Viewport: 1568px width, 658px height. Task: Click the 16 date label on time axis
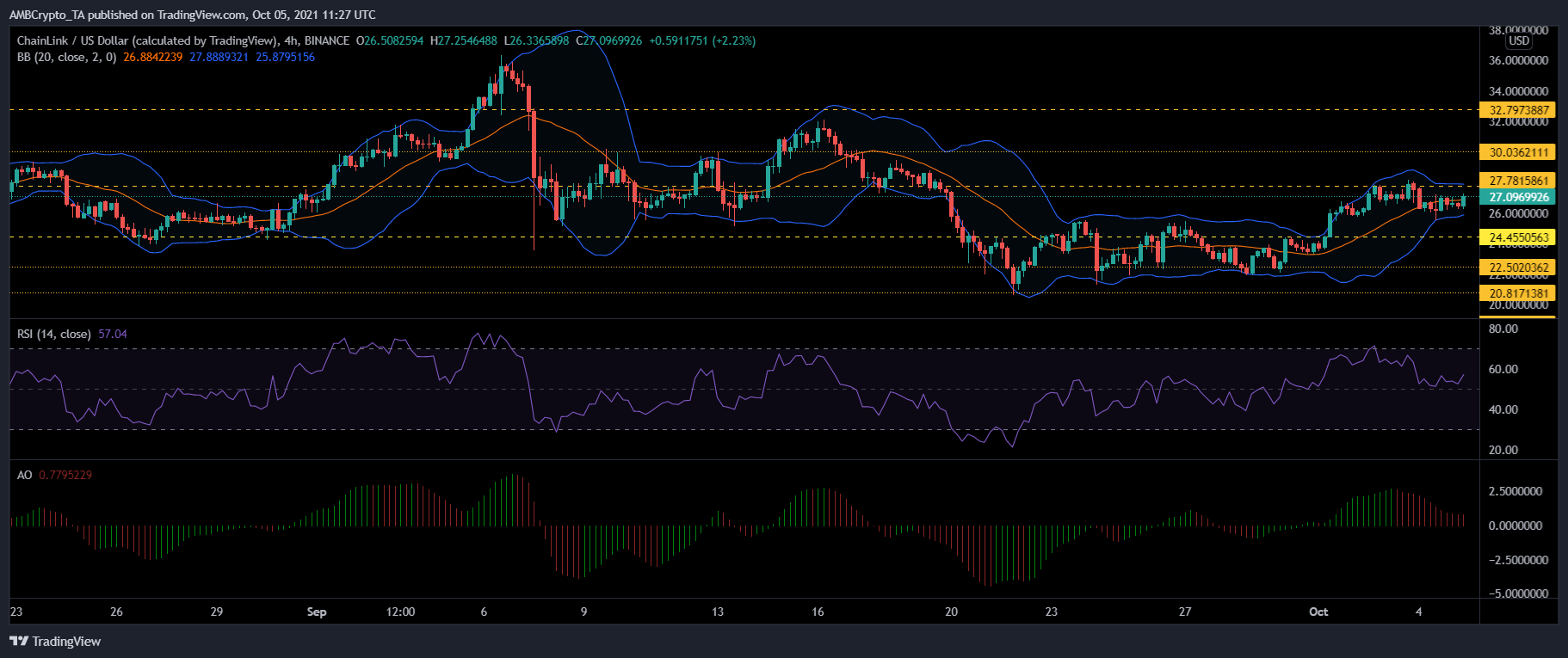click(x=818, y=612)
